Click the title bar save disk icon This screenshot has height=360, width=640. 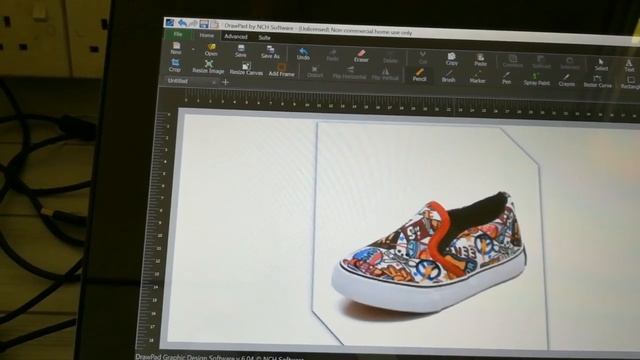pos(204,24)
